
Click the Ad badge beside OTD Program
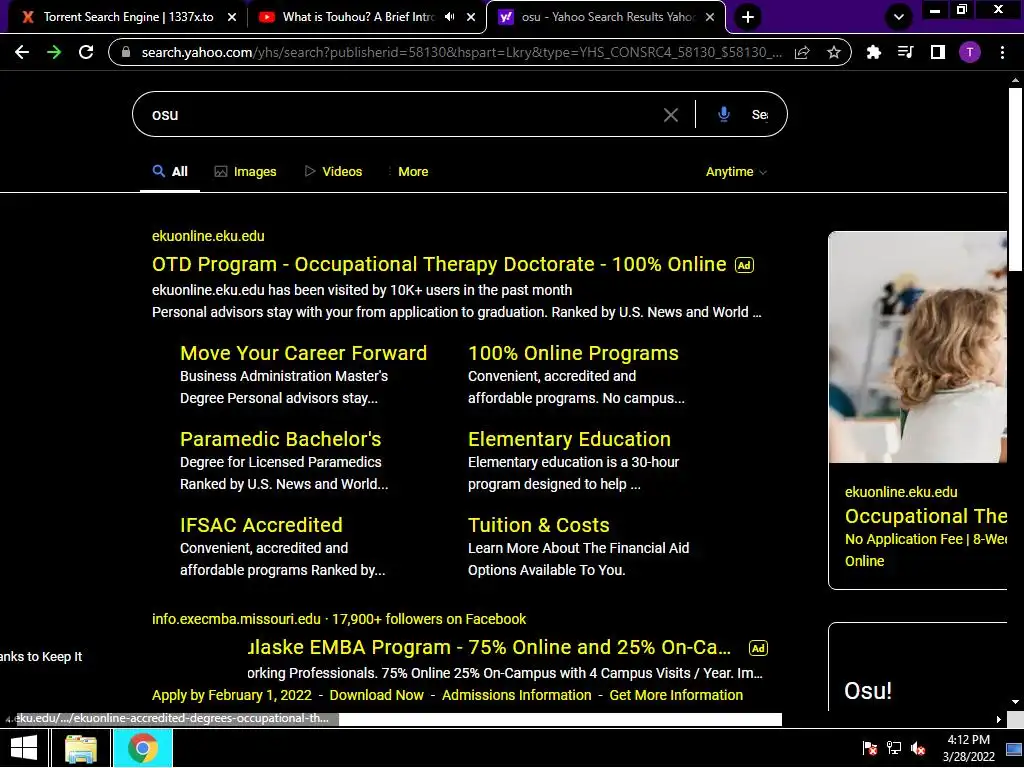pyautogui.click(x=744, y=265)
